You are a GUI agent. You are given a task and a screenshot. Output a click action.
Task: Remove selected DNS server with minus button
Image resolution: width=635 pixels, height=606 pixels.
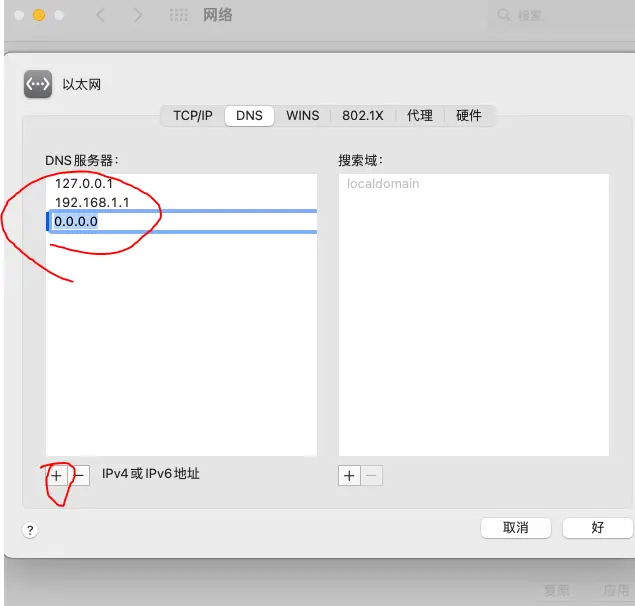[x=80, y=476]
